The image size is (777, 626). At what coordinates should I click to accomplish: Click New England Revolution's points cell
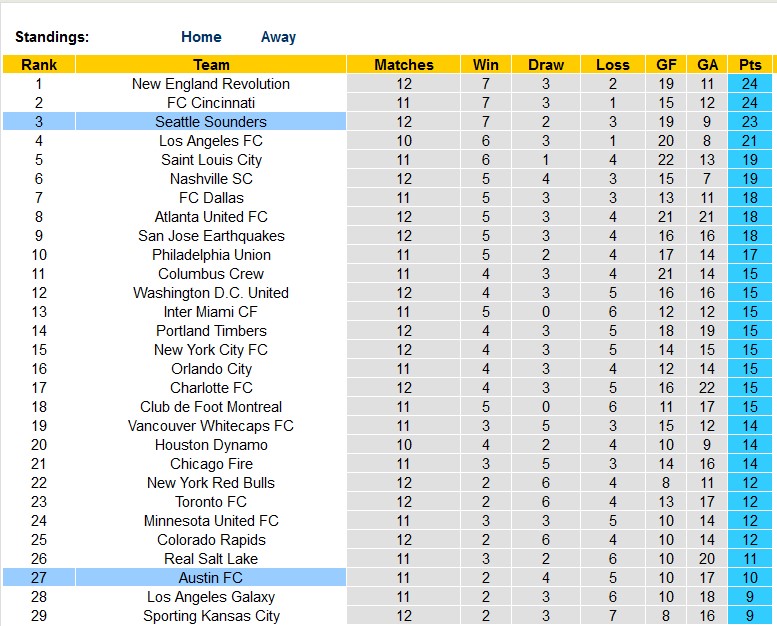click(x=750, y=84)
